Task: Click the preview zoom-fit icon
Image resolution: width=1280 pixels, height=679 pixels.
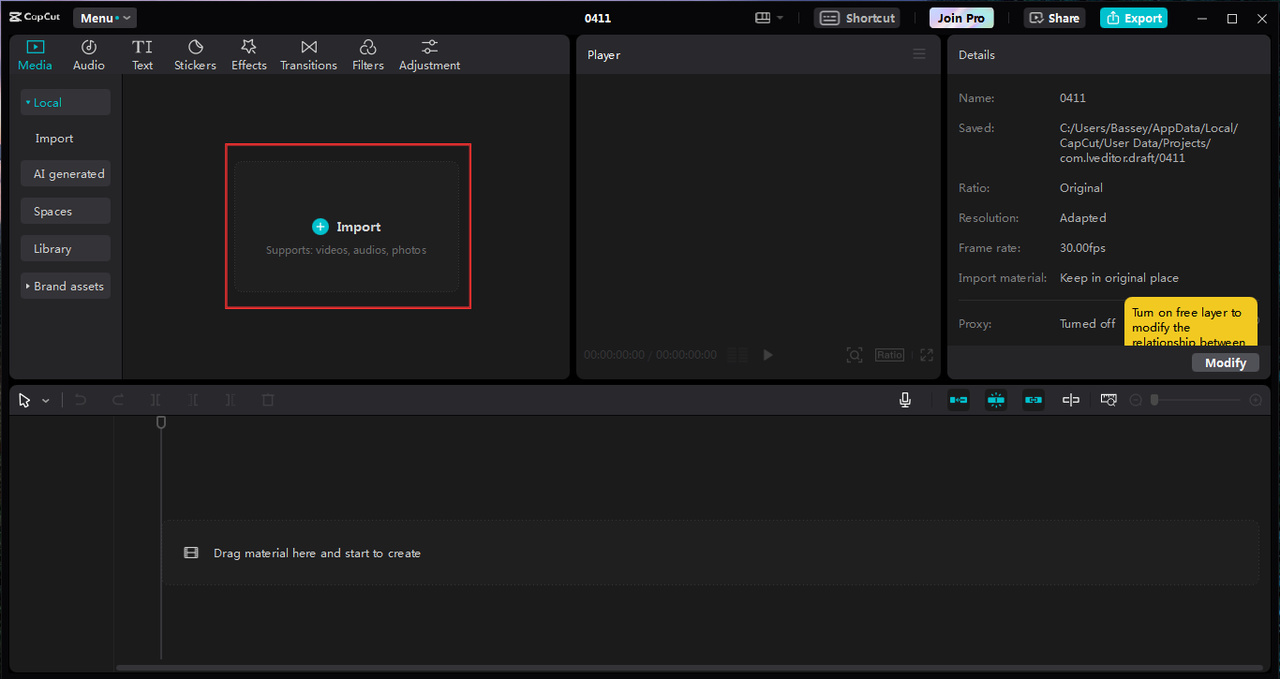Action: click(x=854, y=355)
